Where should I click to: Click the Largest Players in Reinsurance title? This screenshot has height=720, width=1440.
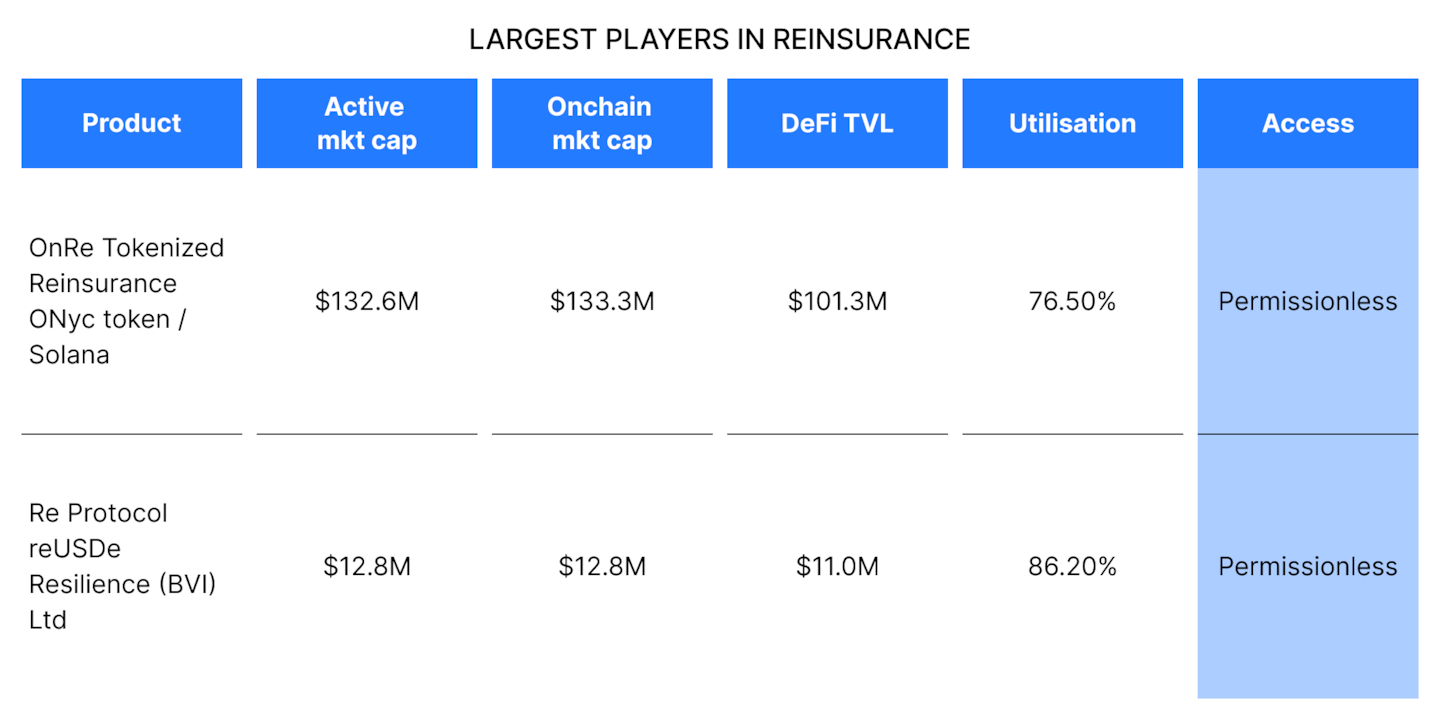pyautogui.click(x=719, y=40)
